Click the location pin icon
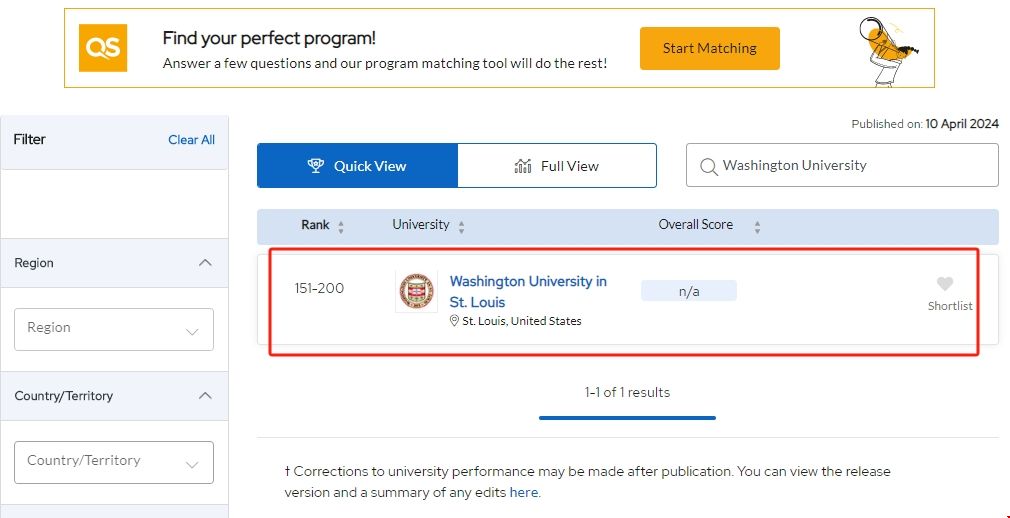Screen dimensions: 1010x518 [454, 321]
